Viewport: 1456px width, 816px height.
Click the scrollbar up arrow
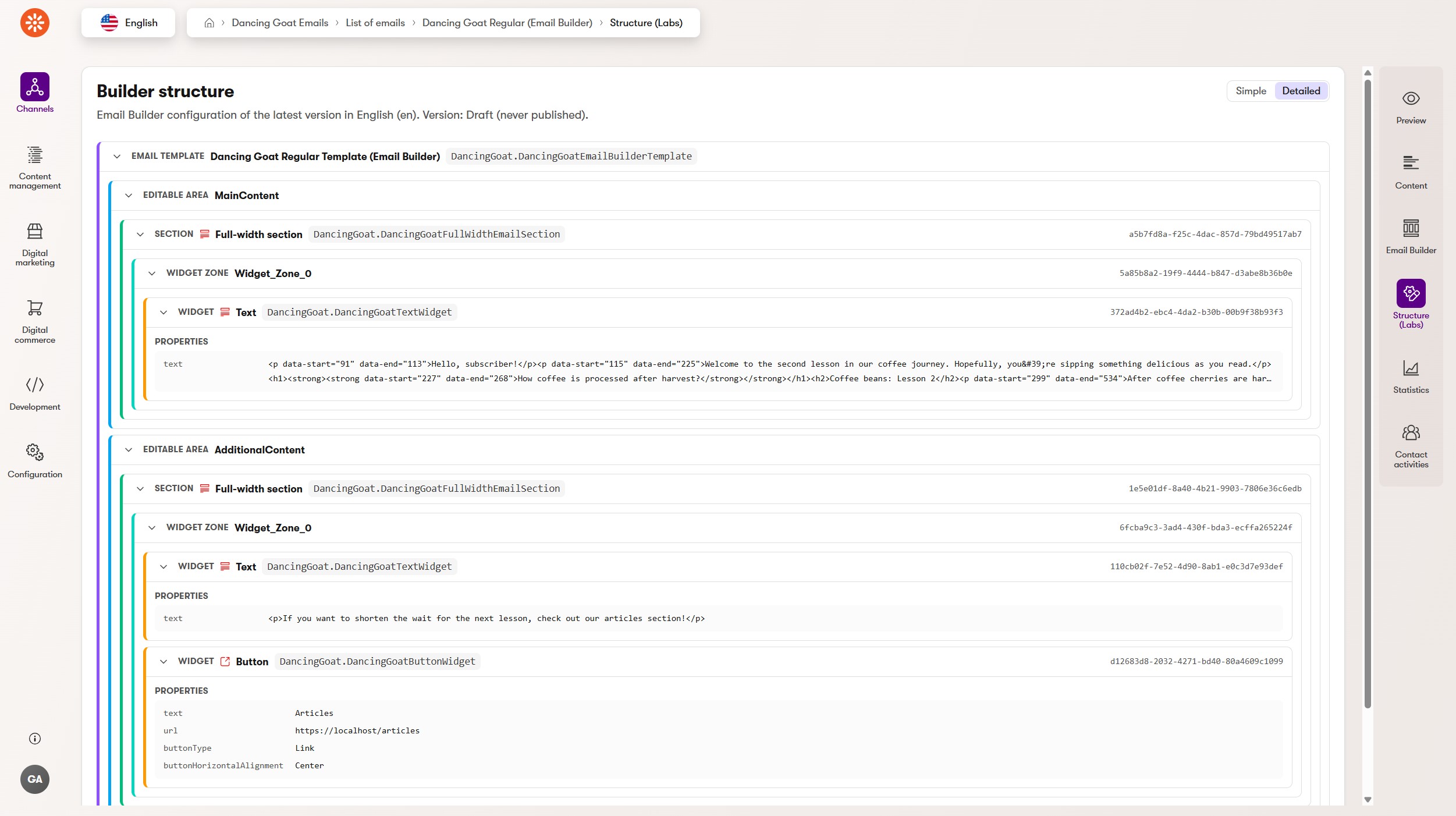pos(1368,73)
